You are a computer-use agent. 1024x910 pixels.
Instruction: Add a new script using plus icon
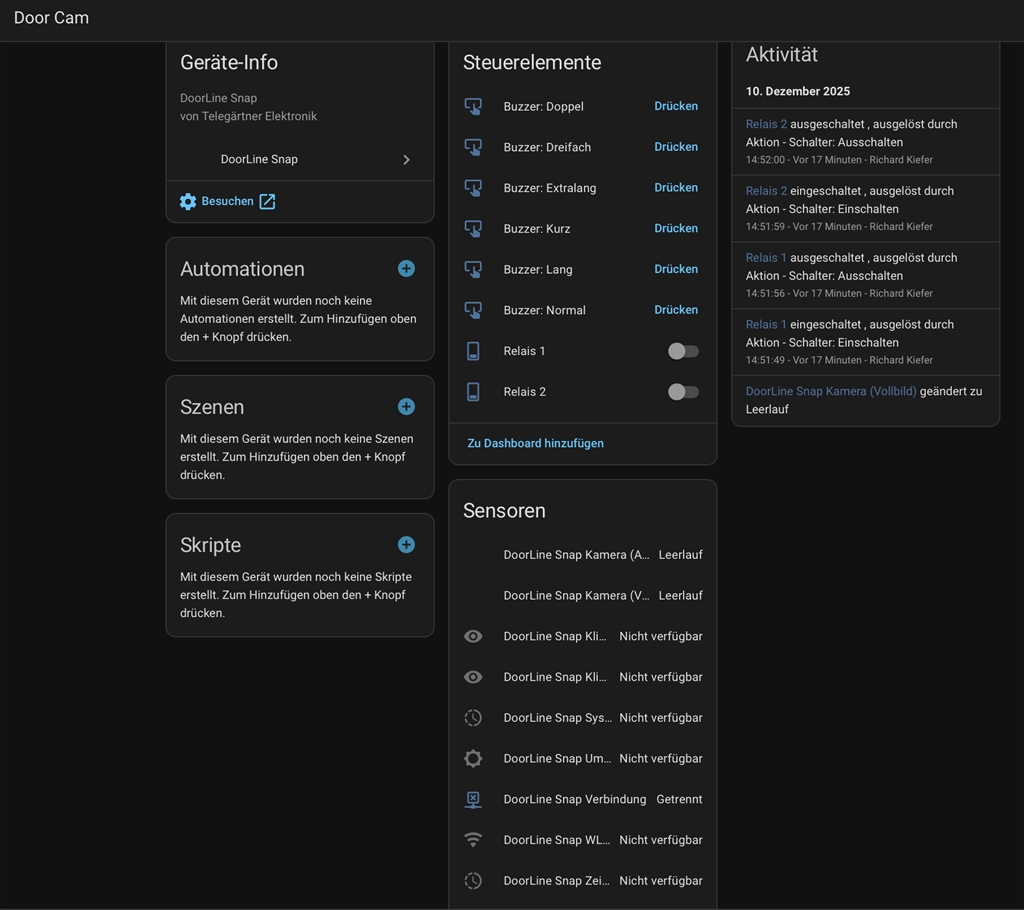(x=406, y=545)
